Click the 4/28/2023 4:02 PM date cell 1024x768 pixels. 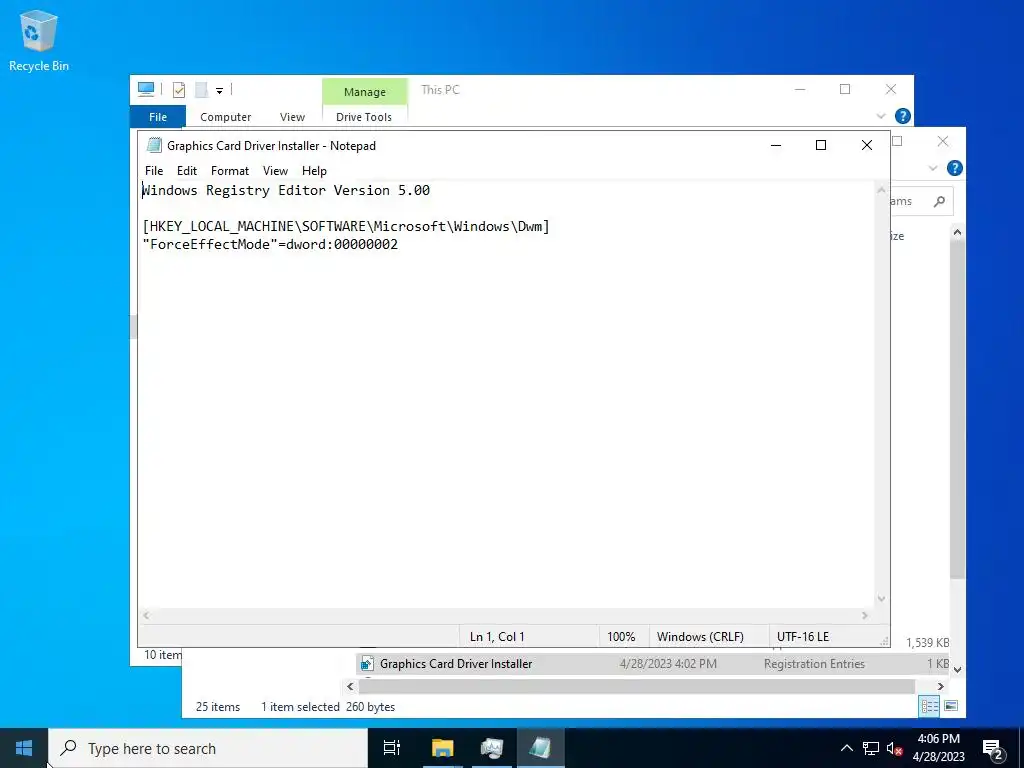click(667, 664)
